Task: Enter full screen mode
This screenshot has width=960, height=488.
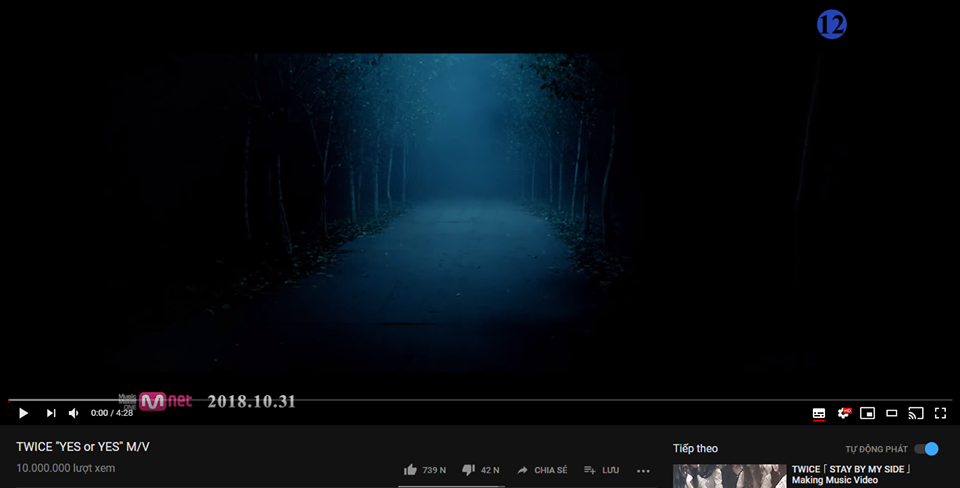Action: point(940,413)
